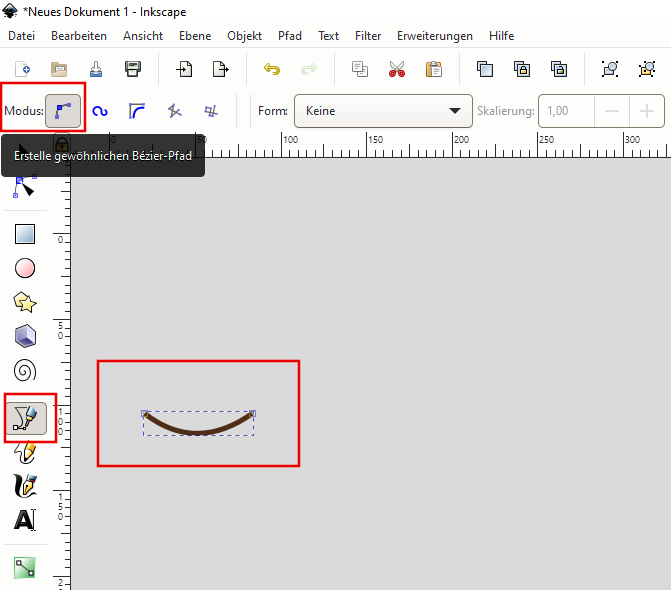Toggle the guide lock icon at ruler corner

[61, 142]
